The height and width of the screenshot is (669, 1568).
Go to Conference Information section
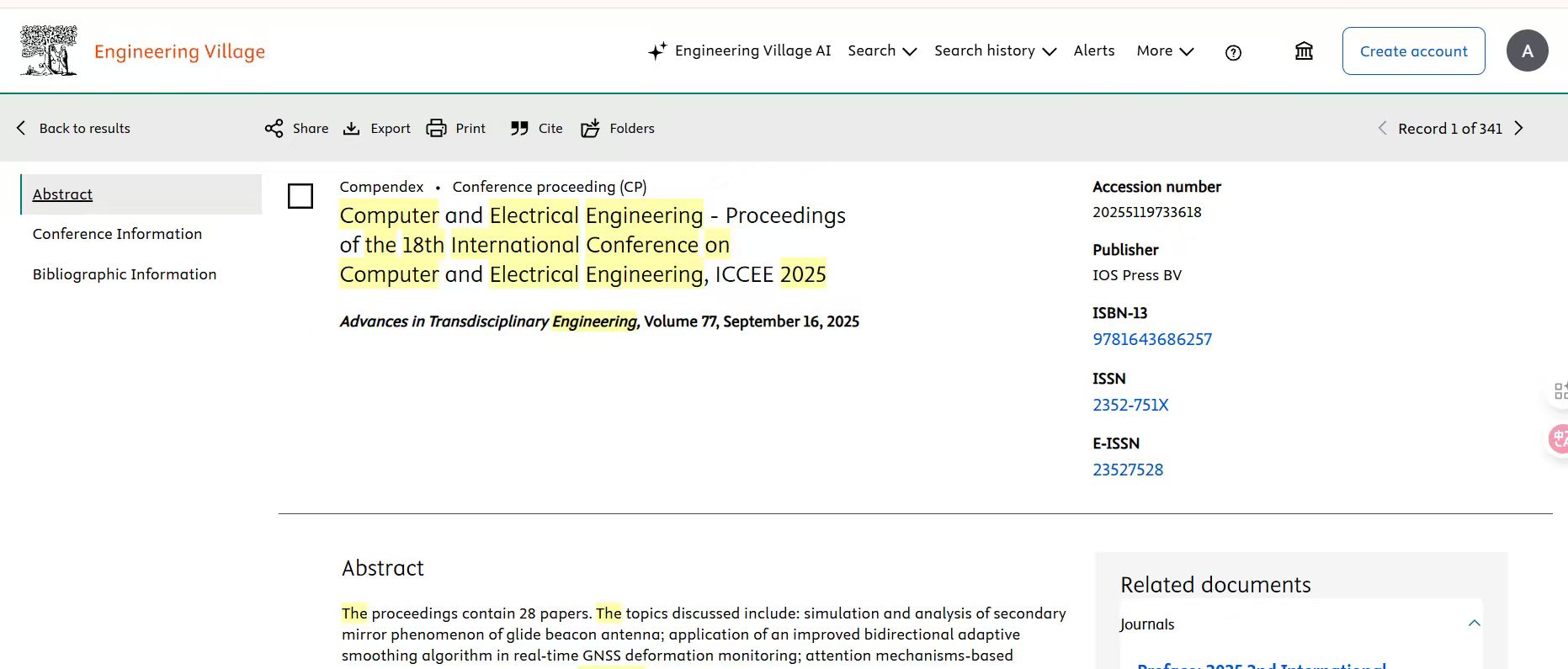pyautogui.click(x=117, y=234)
